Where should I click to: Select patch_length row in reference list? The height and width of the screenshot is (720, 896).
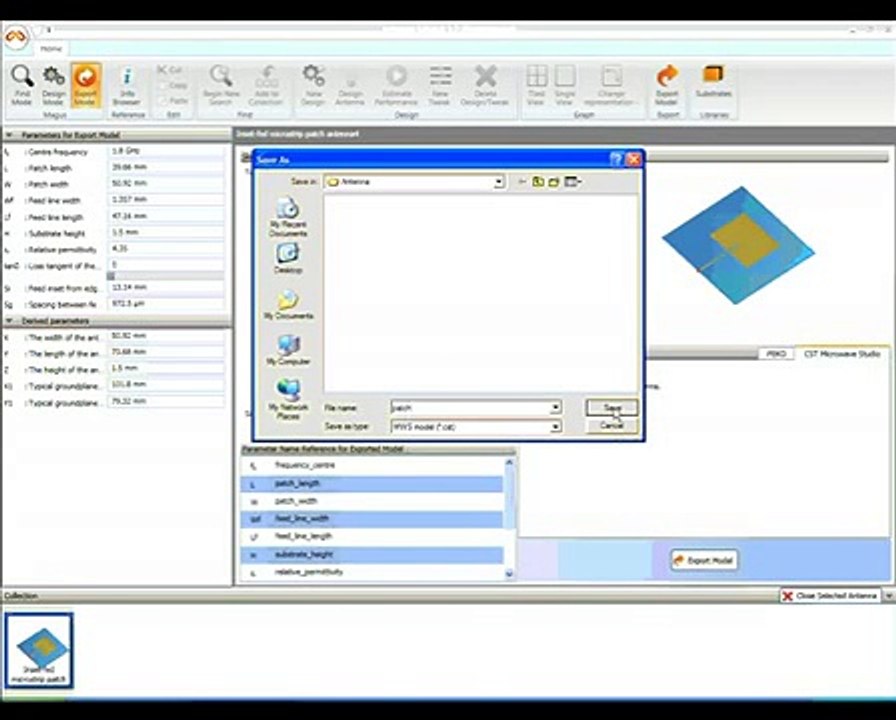click(372, 484)
